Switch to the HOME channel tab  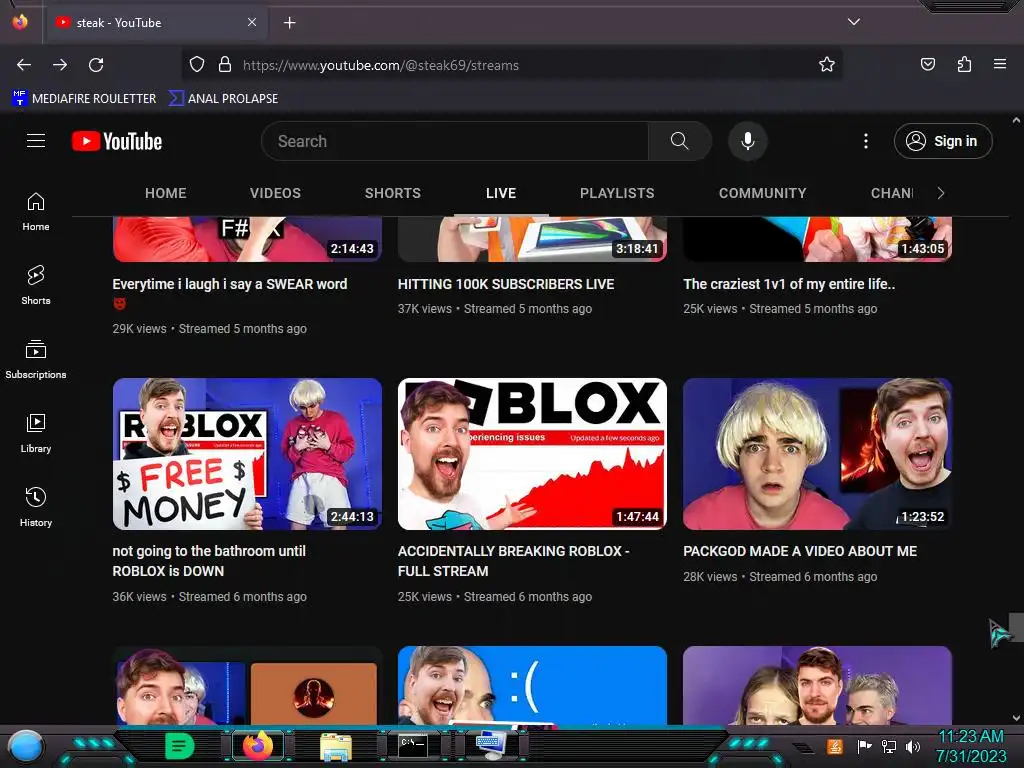pyautogui.click(x=166, y=193)
